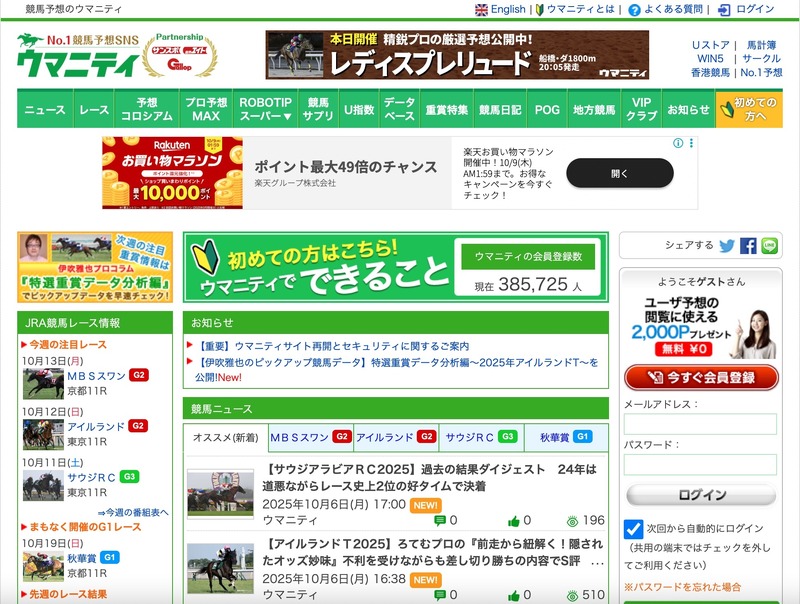Switch to English using the flag icon
The image size is (800, 604).
pyautogui.click(x=481, y=9)
